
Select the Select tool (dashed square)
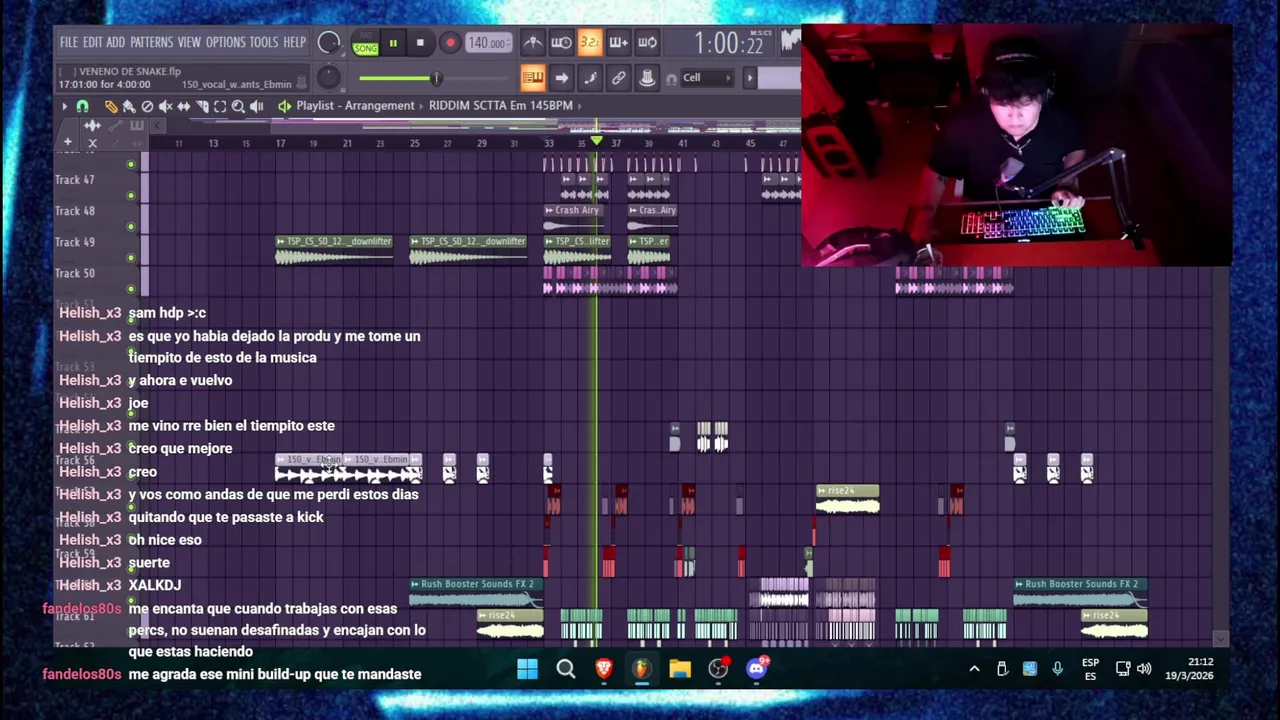(x=220, y=106)
